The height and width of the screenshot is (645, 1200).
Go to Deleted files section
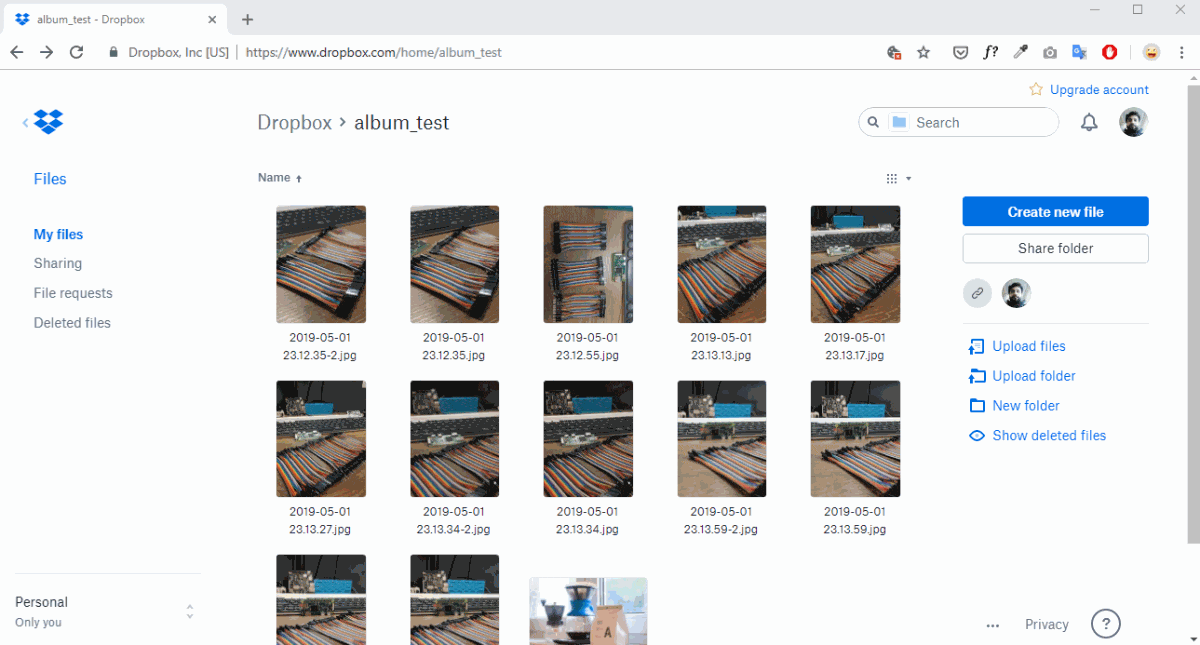(72, 323)
